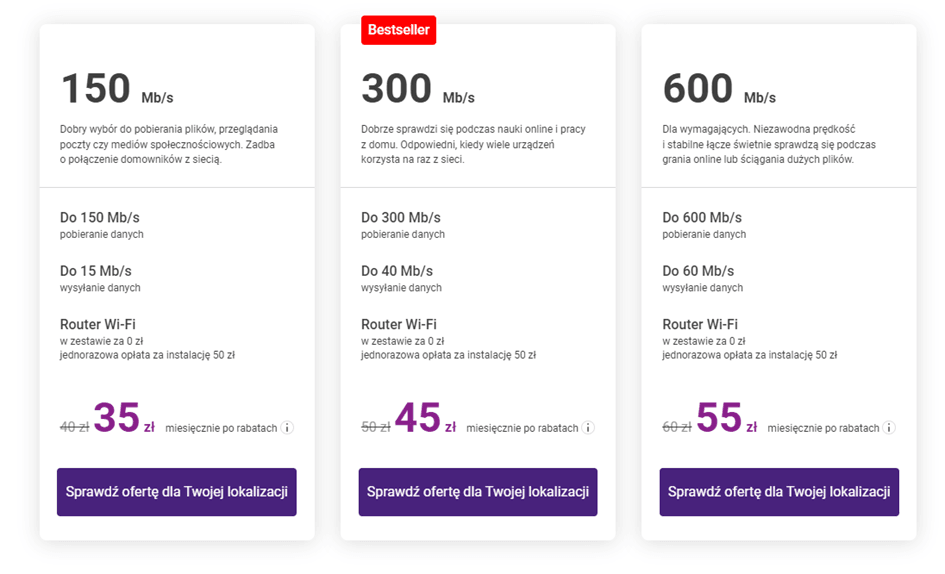Check offer for the 300 Mb/s plan
Screen dimensions: 945x574
[x=478, y=492]
